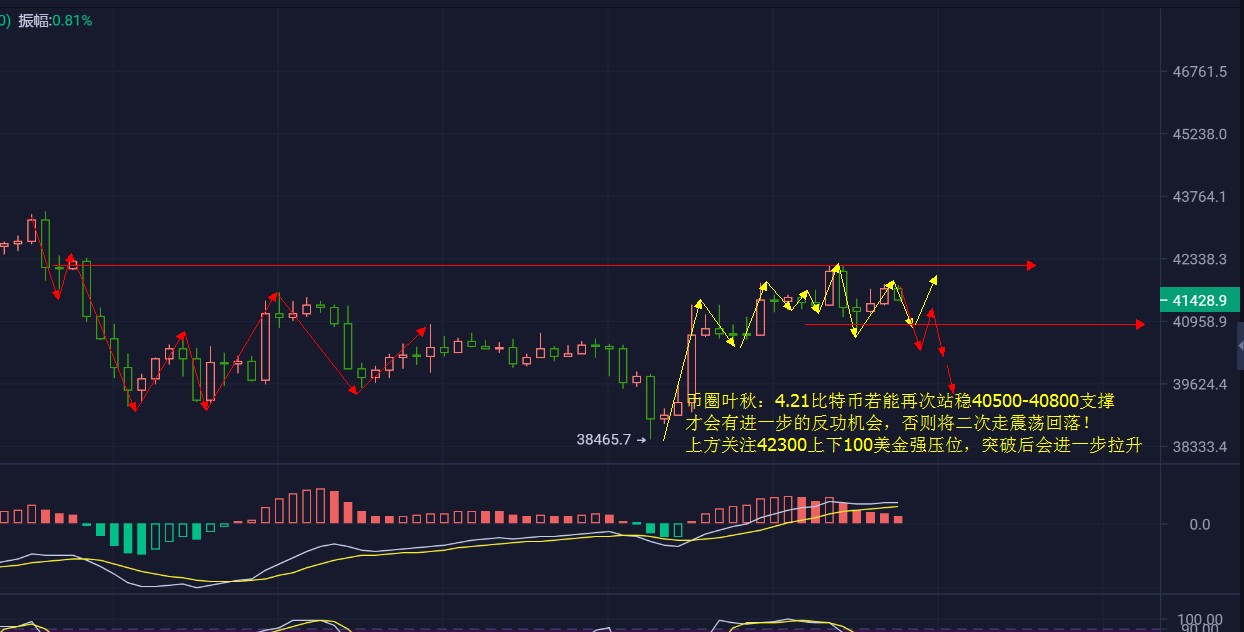This screenshot has width=1244, height=632.
Task: Click the current price tag 41428.9
Action: click(x=1199, y=299)
